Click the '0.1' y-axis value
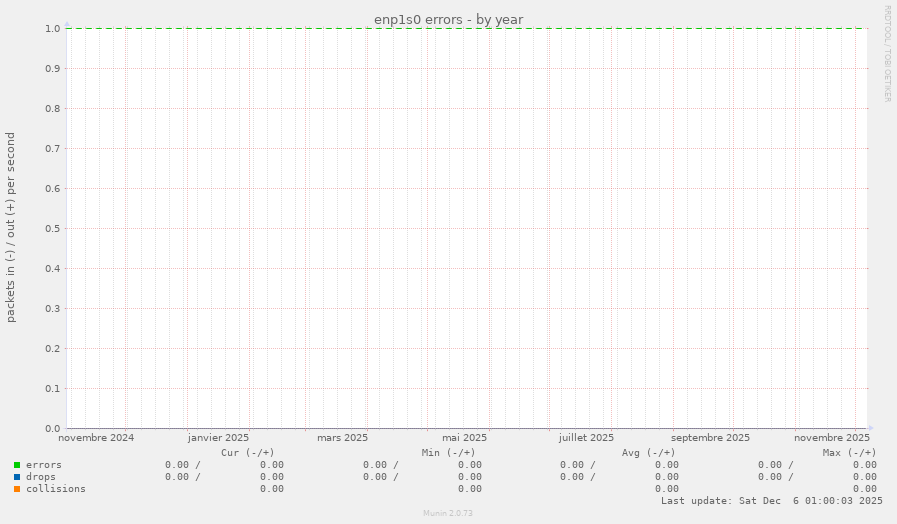The width and height of the screenshot is (897, 524). point(53,389)
